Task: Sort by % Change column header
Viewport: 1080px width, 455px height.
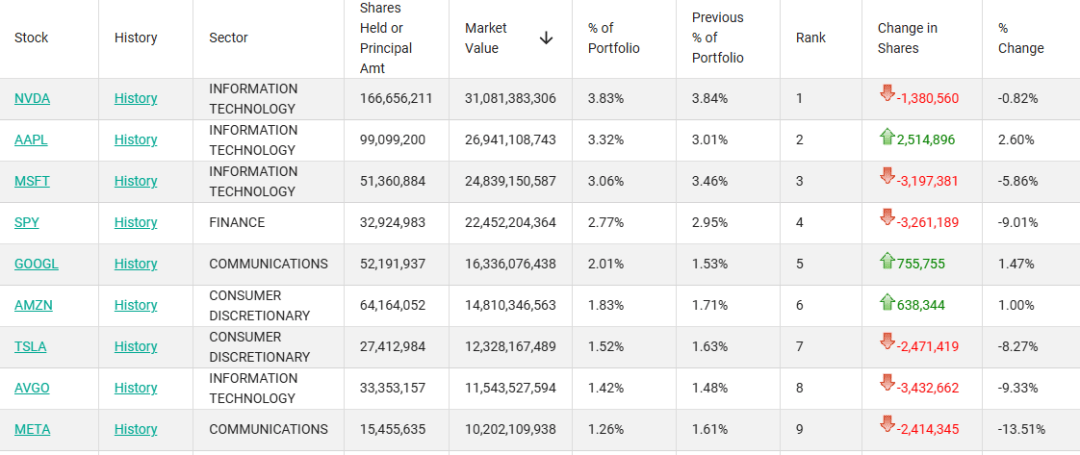Action: click(x=1020, y=38)
